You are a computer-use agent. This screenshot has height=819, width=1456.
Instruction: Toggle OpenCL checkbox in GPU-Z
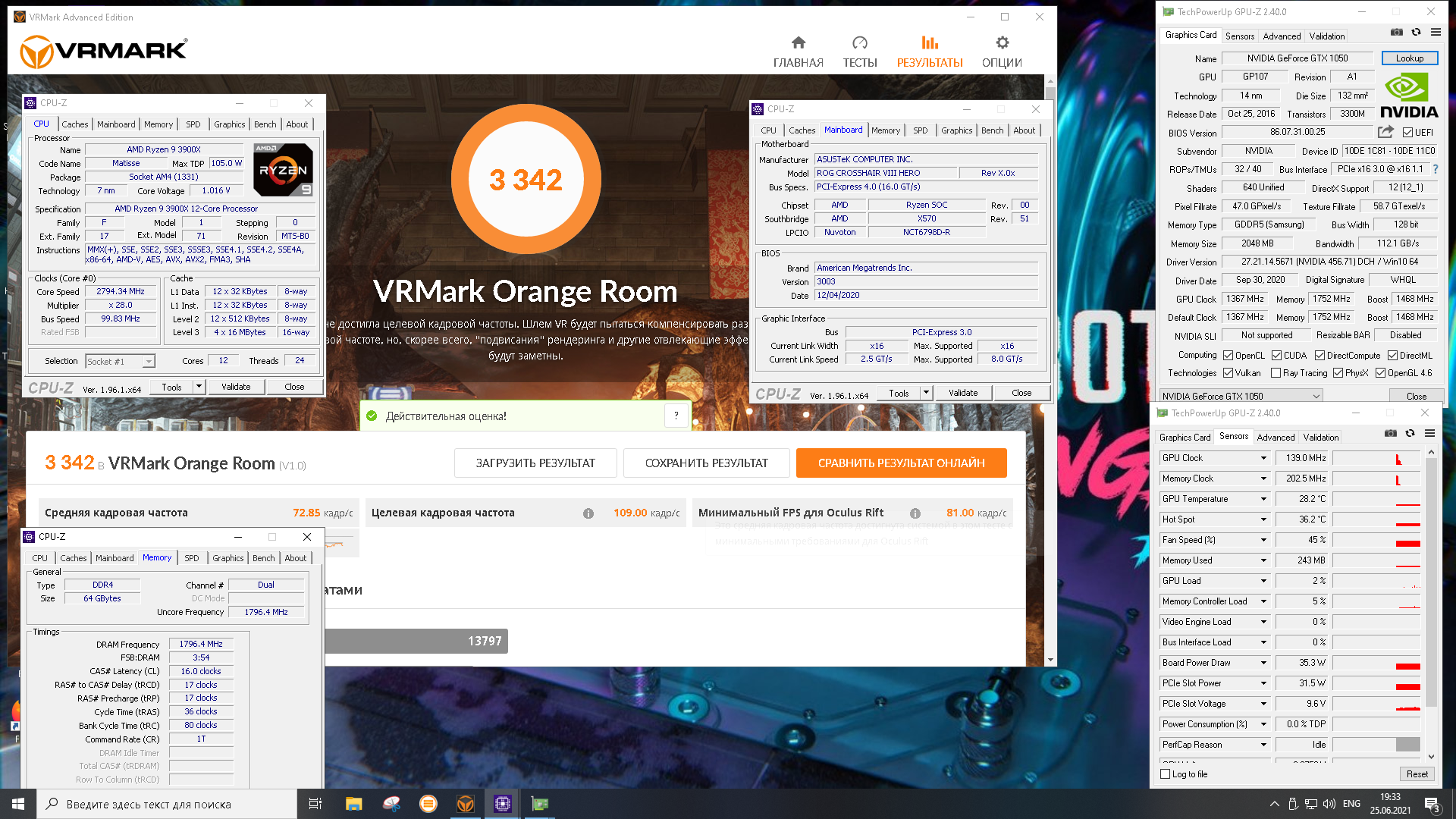(x=1228, y=356)
